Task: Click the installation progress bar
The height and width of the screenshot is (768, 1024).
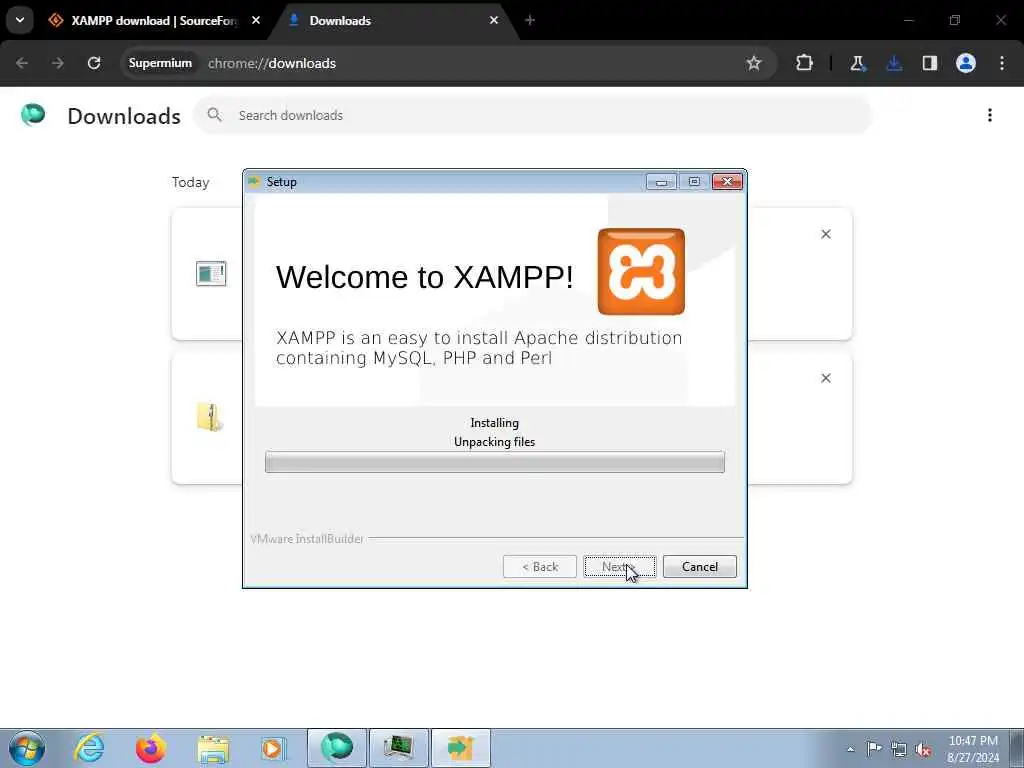Action: [494, 462]
